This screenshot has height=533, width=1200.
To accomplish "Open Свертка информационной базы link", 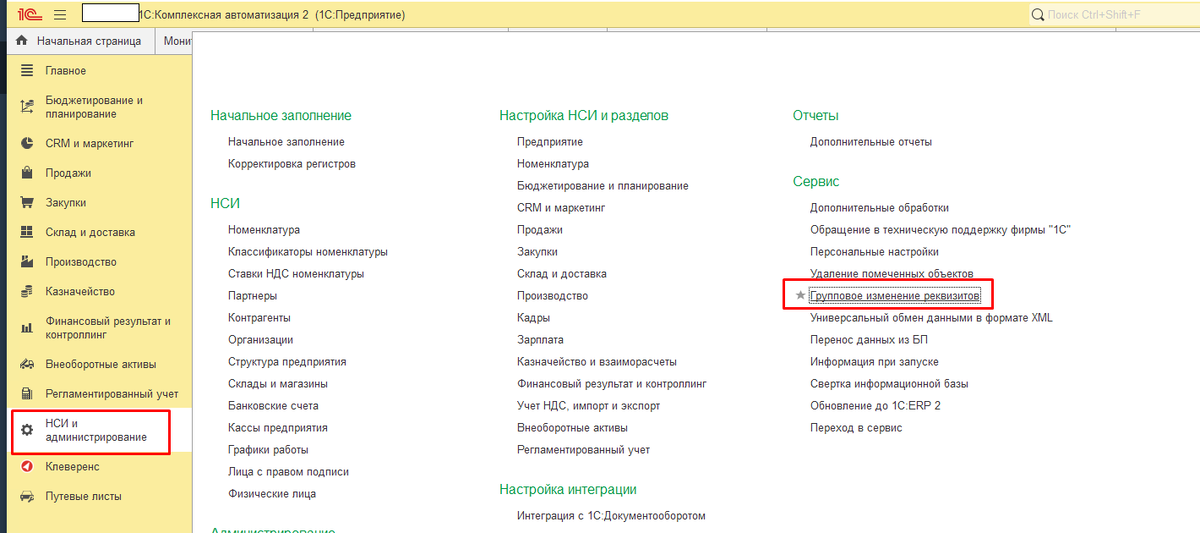I will pyautogui.click(x=889, y=384).
